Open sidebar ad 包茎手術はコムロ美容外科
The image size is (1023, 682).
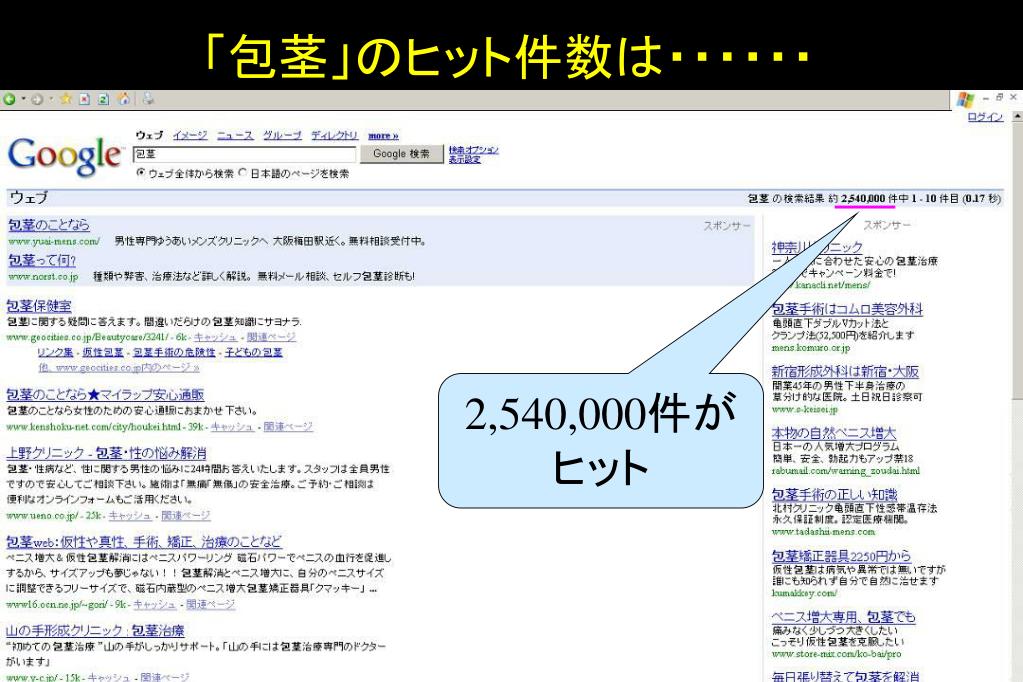(847, 309)
